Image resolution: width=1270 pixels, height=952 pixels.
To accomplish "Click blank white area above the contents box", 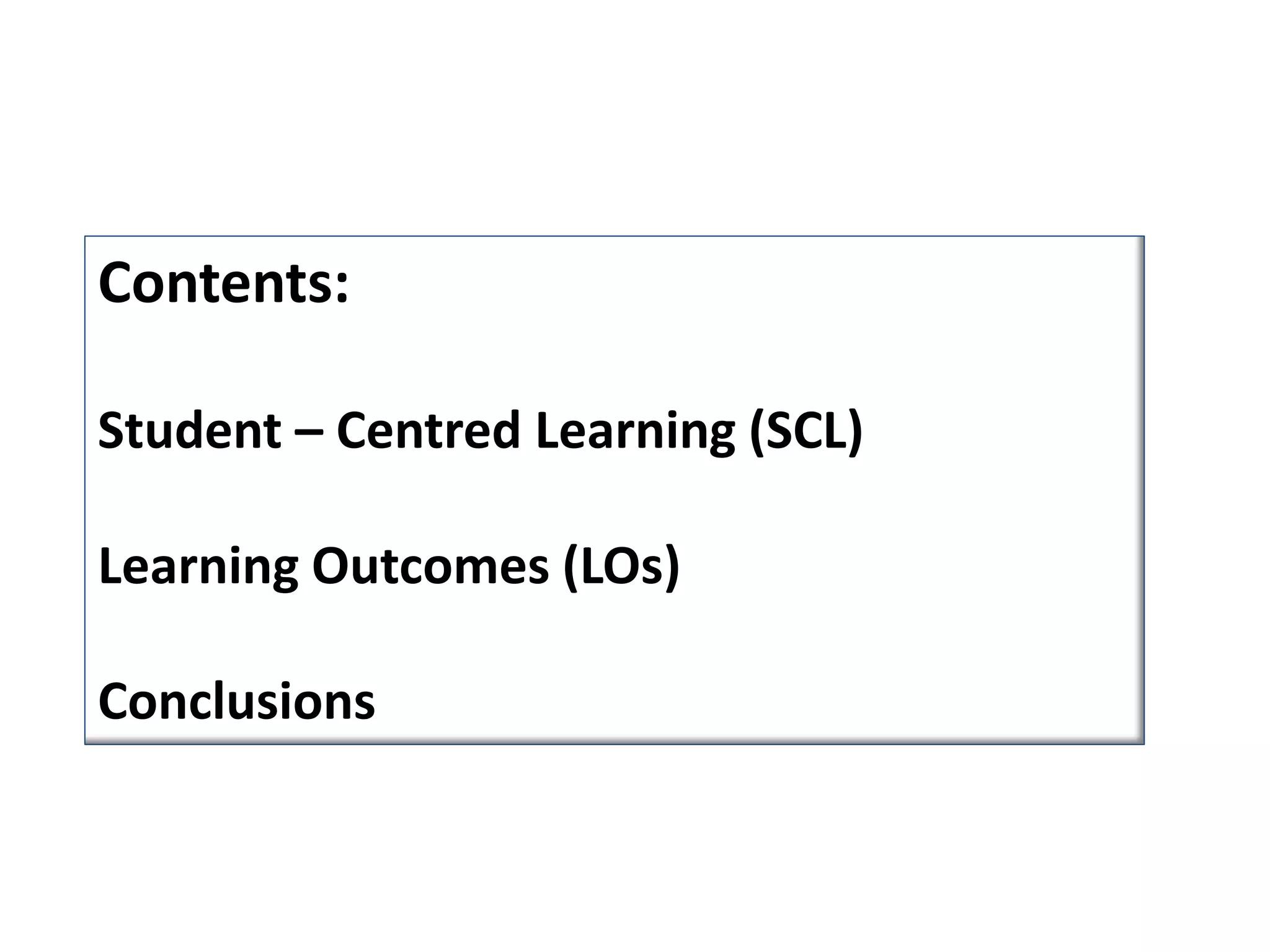I will 620,124.
